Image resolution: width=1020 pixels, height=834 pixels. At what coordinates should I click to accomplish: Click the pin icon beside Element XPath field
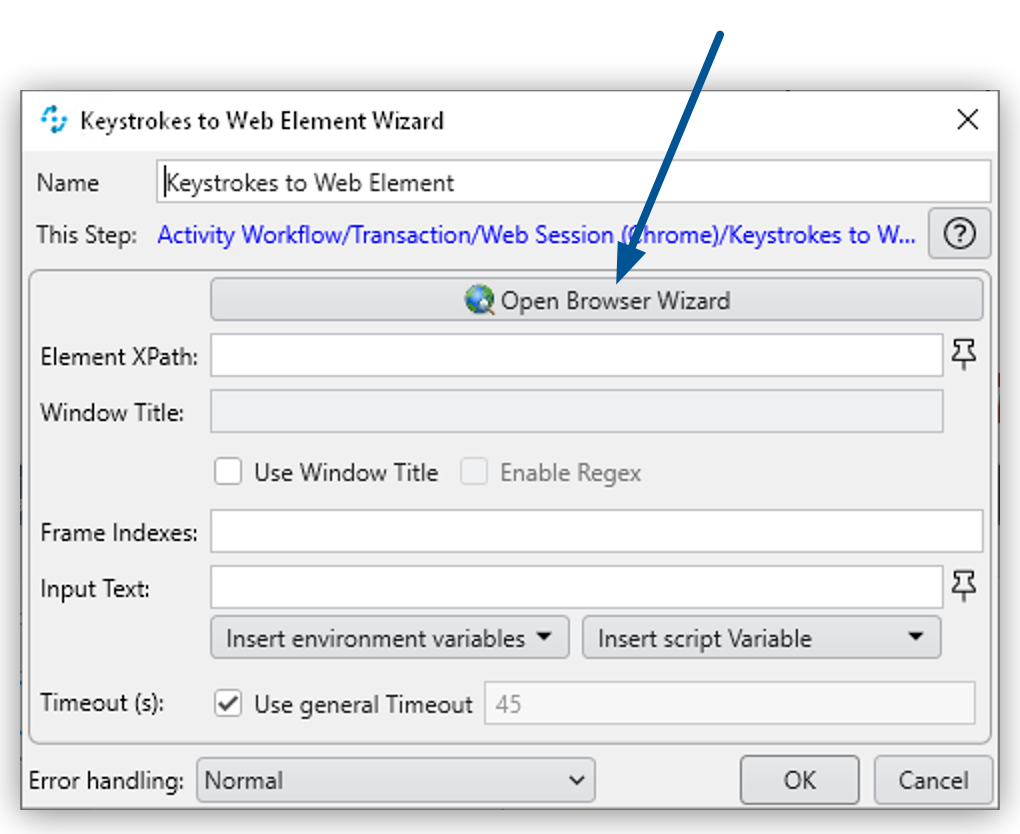(x=963, y=355)
